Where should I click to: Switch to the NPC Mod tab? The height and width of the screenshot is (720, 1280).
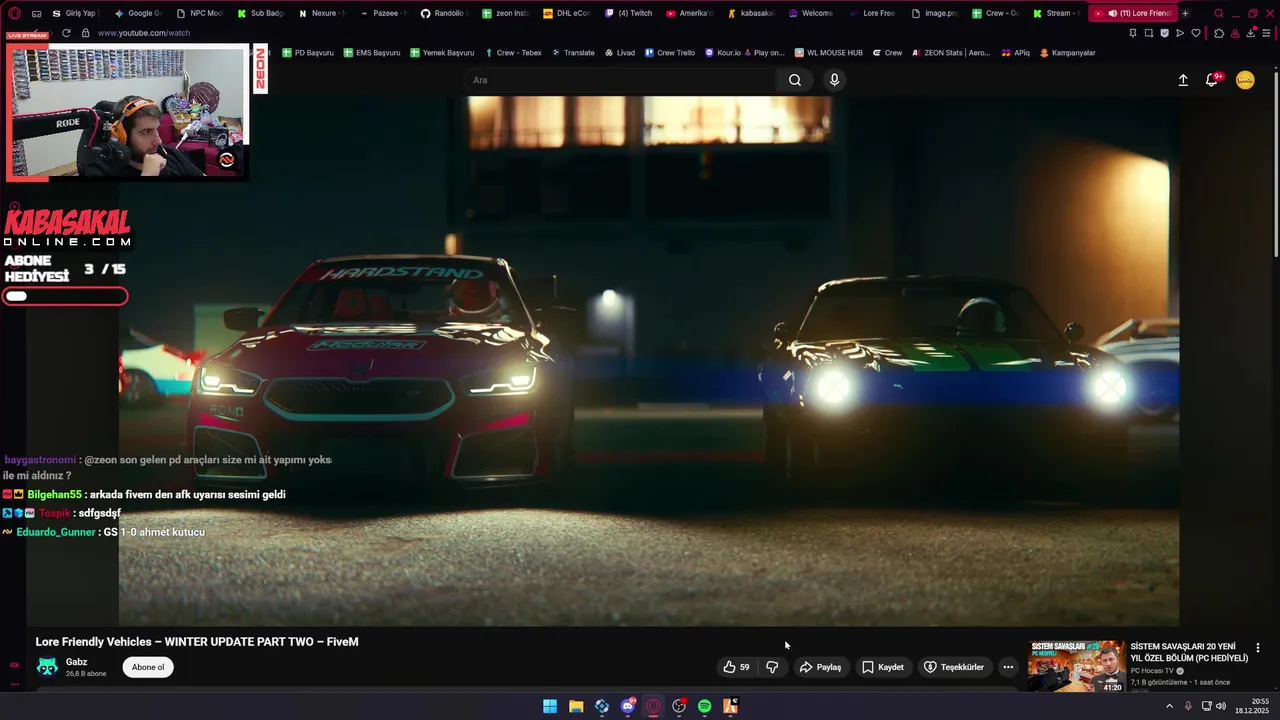pyautogui.click(x=199, y=13)
